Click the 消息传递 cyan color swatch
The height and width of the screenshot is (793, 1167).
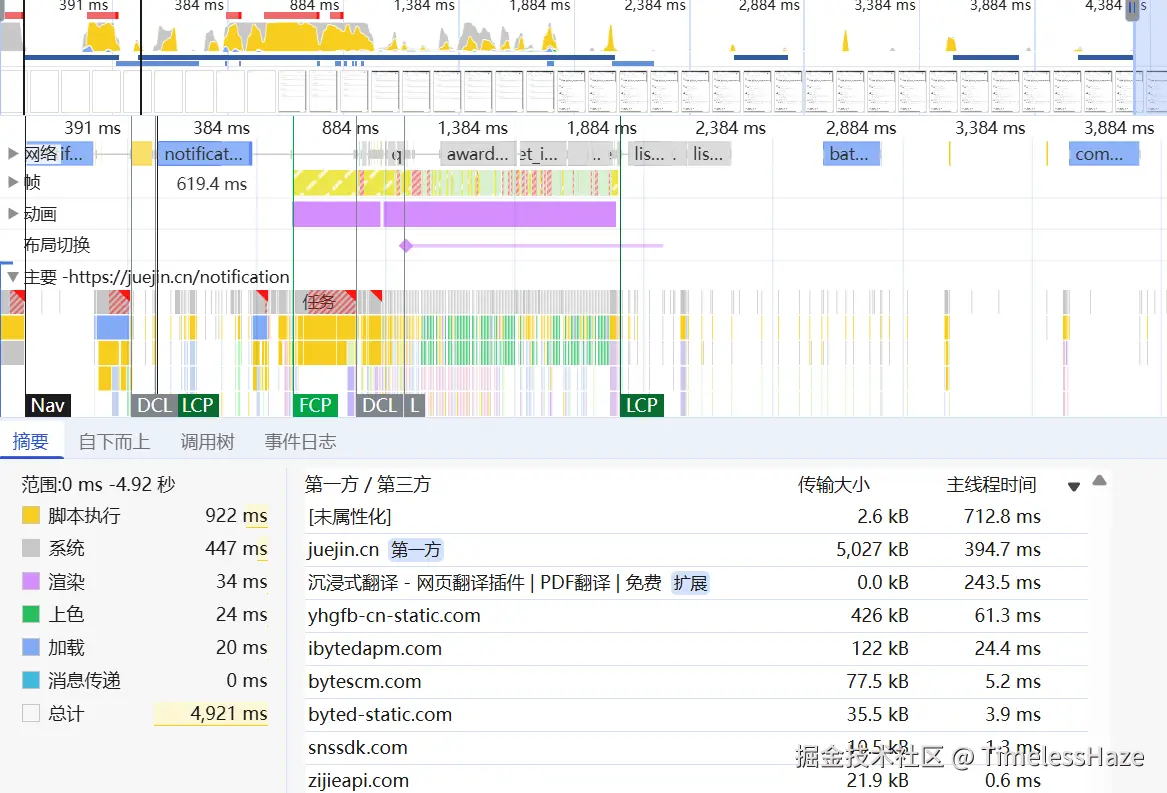pos(31,680)
